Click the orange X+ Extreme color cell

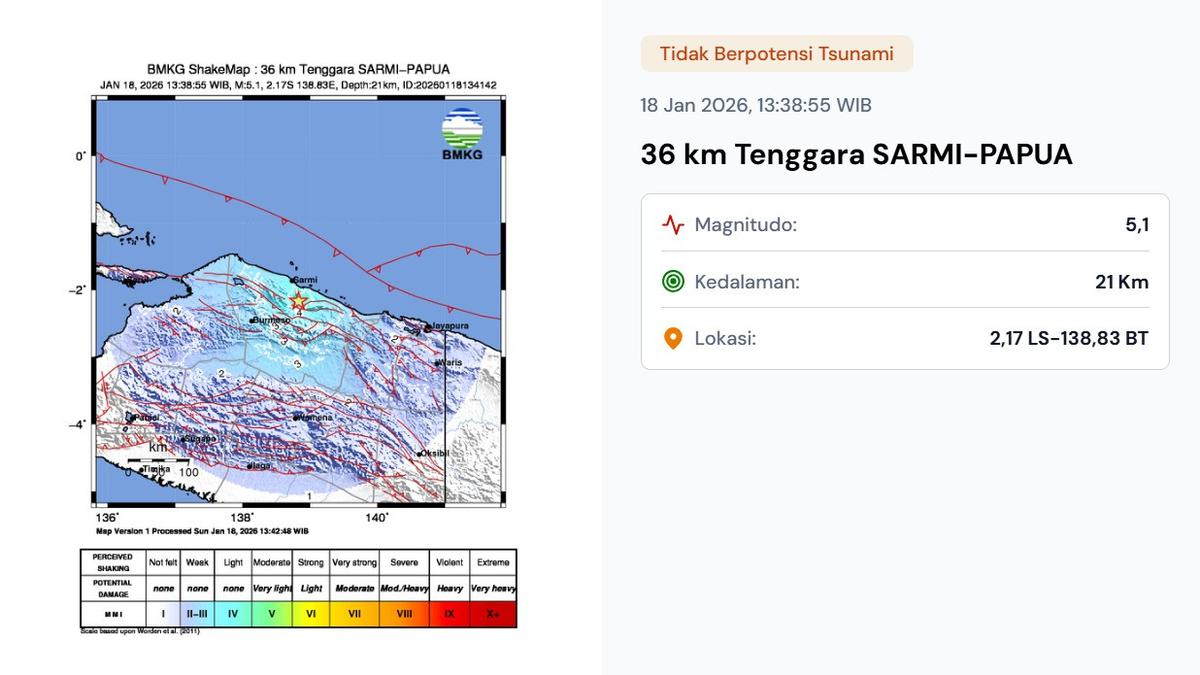491,614
